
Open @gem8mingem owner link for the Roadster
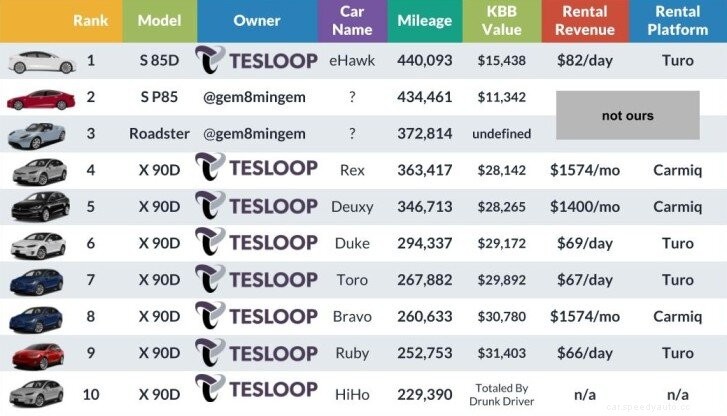(x=257, y=134)
